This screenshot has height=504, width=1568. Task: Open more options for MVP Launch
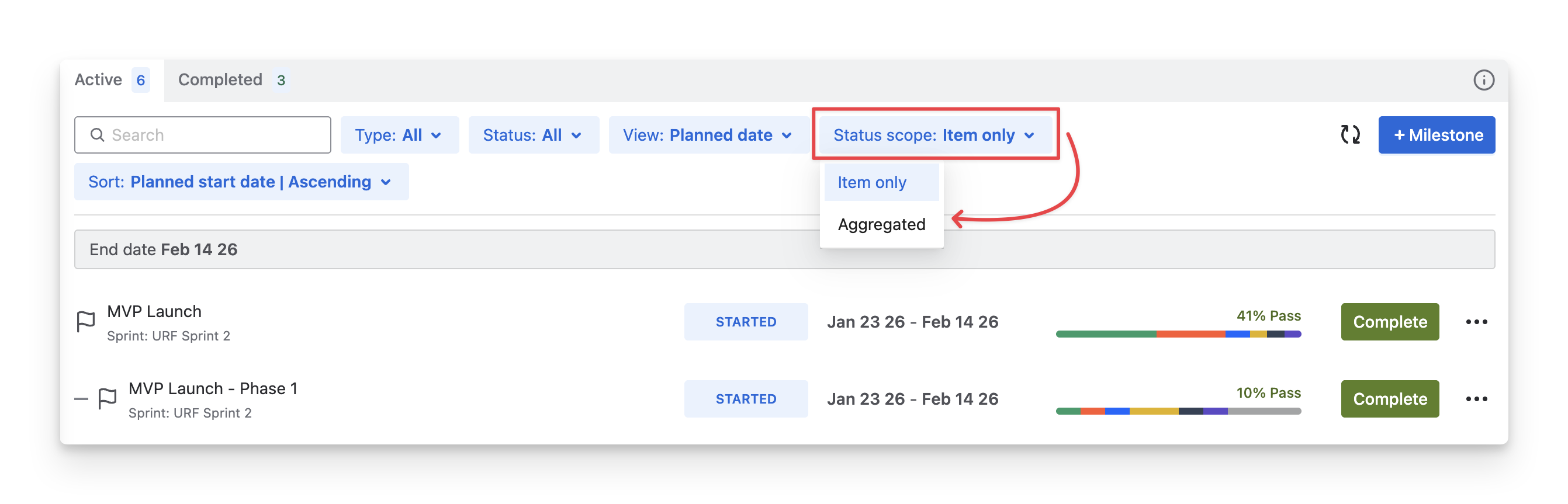pyautogui.click(x=1476, y=322)
